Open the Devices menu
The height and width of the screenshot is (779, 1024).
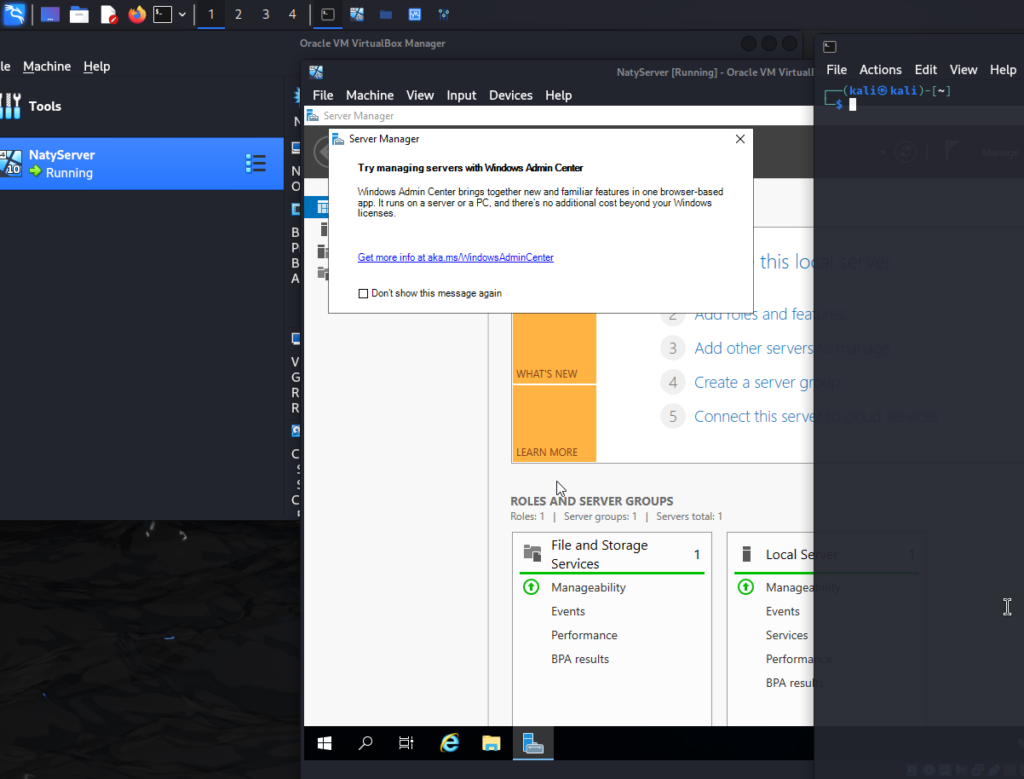pyautogui.click(x=511, y=95)
